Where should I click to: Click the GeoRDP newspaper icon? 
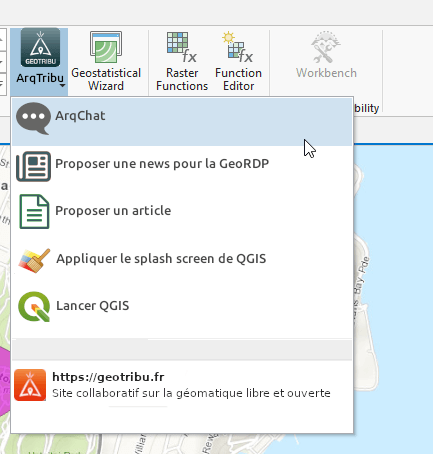coord(33,166)
